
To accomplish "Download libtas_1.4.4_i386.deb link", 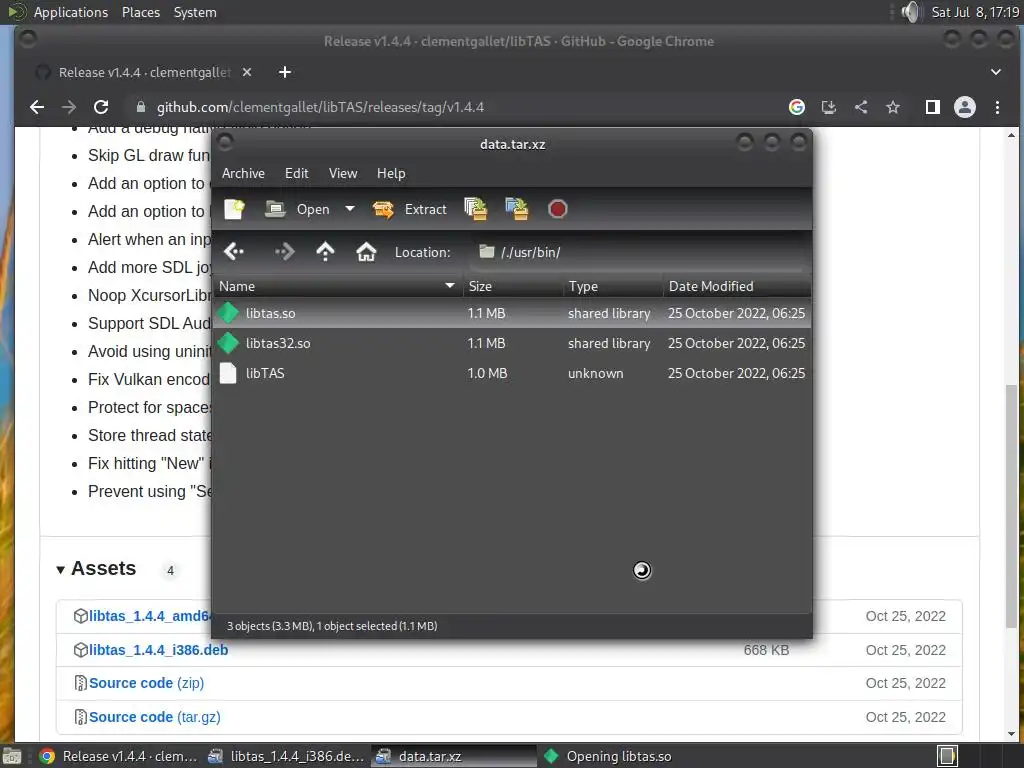I will [159, 650].
